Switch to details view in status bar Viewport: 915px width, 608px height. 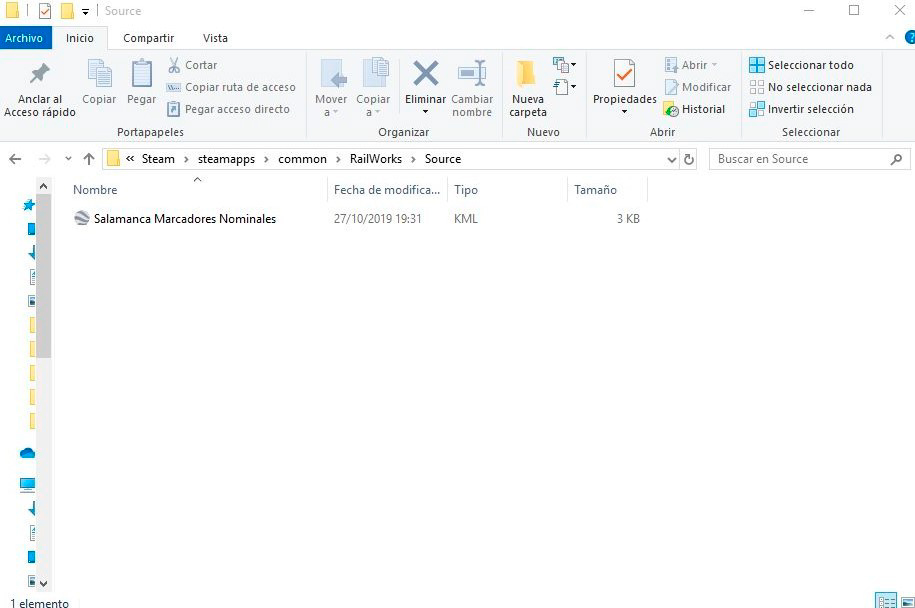(885, 600)
